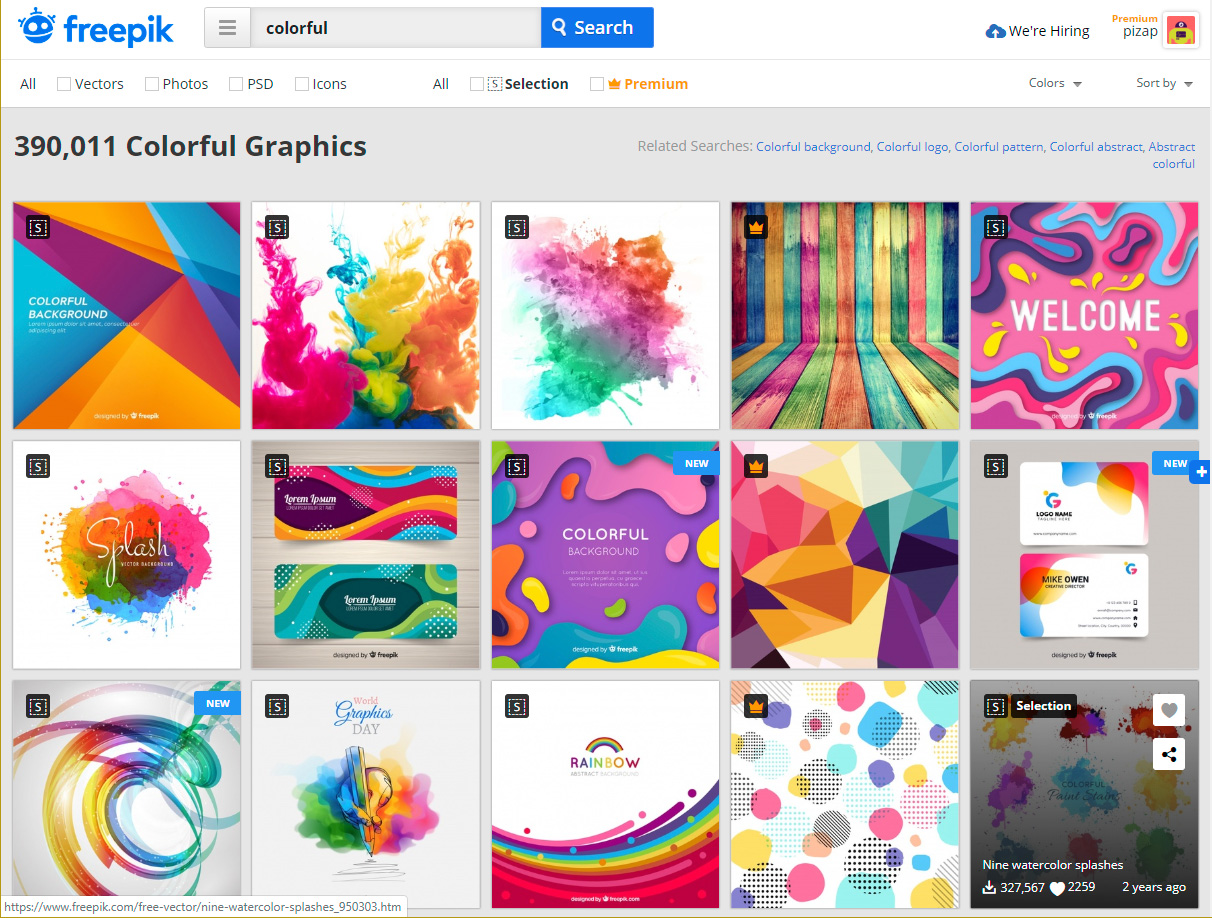
Task: Open the colorful polygon background thumbnail
Action: (x=845, y=555)
